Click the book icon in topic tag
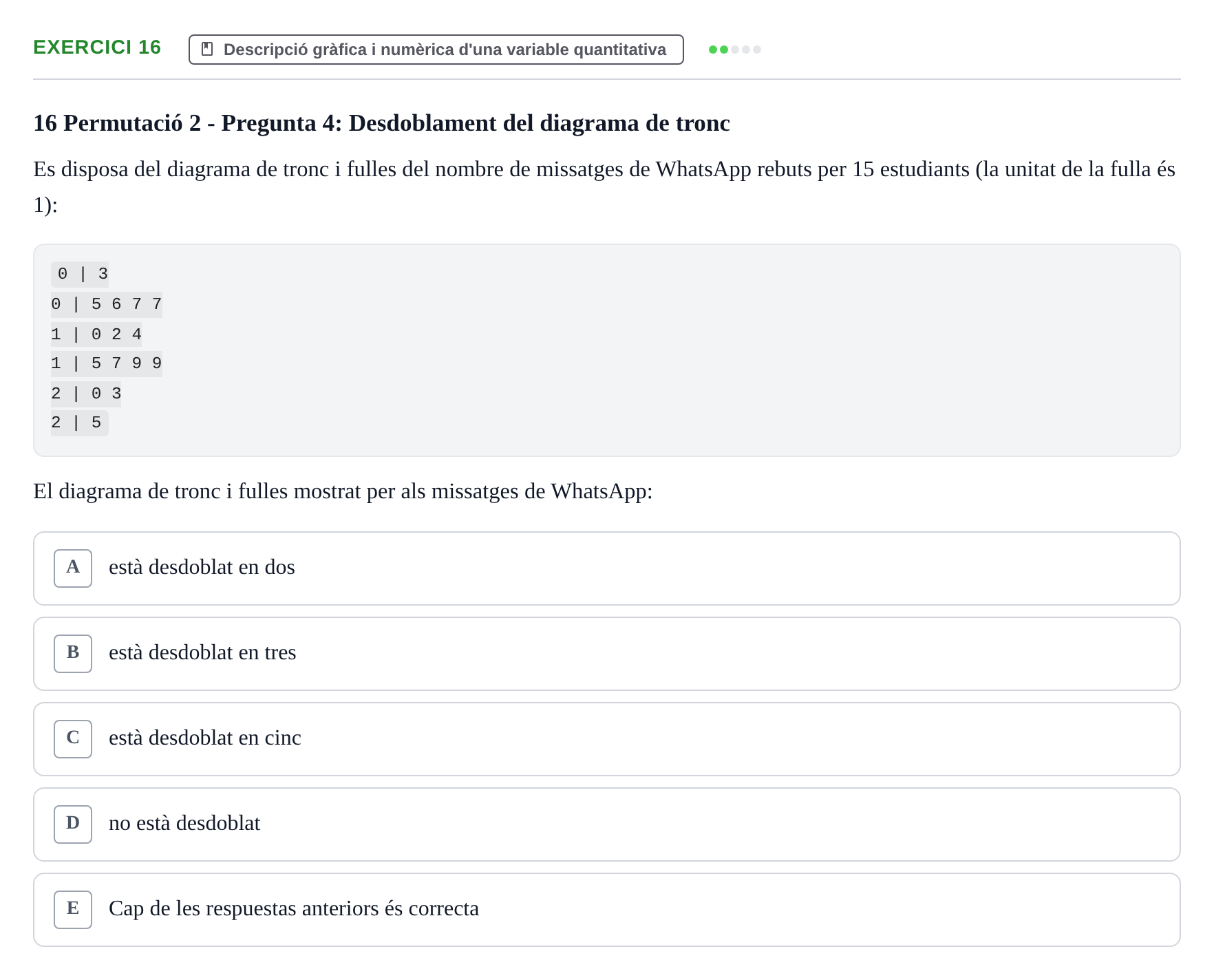Viewport: 1214px width, 980px height. pyautogui.click(x=207, y=50)
